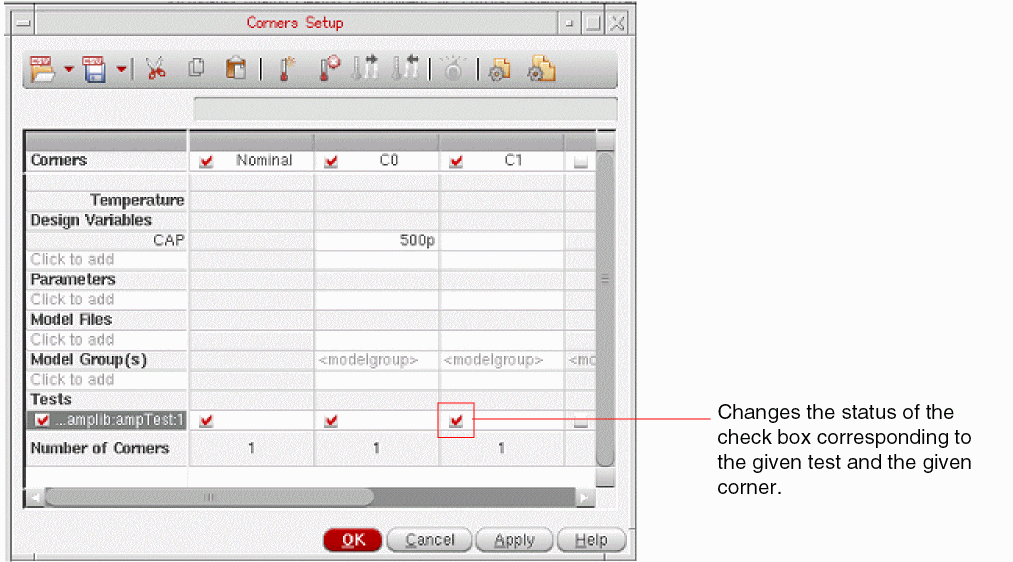Image resolution: width=1013 pixels, height=562 pixels.
Task: Click the Temperature row label
Action: (137, 200)
